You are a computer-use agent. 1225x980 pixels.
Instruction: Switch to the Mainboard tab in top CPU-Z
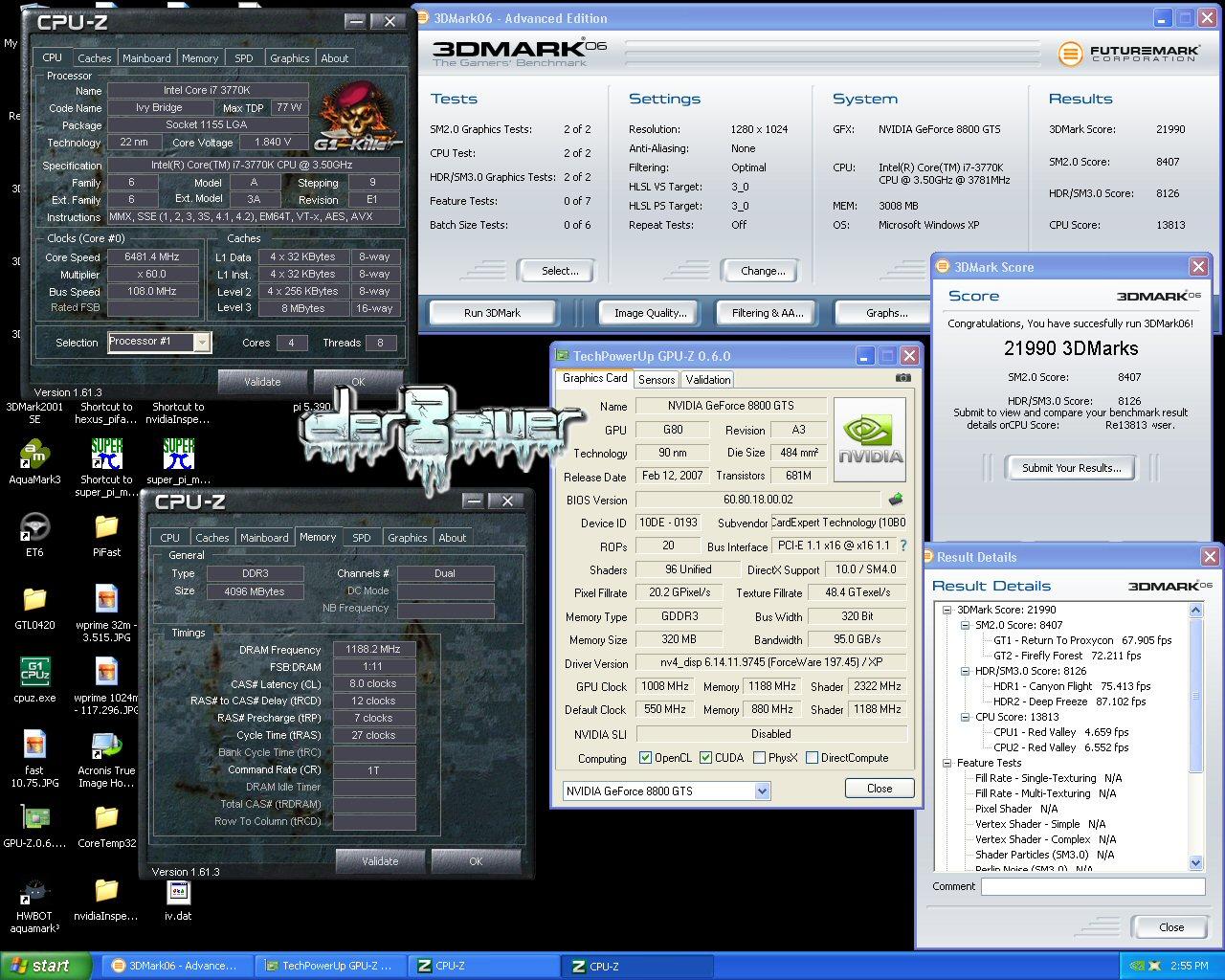pyautogui.click(x=146, y=58)
